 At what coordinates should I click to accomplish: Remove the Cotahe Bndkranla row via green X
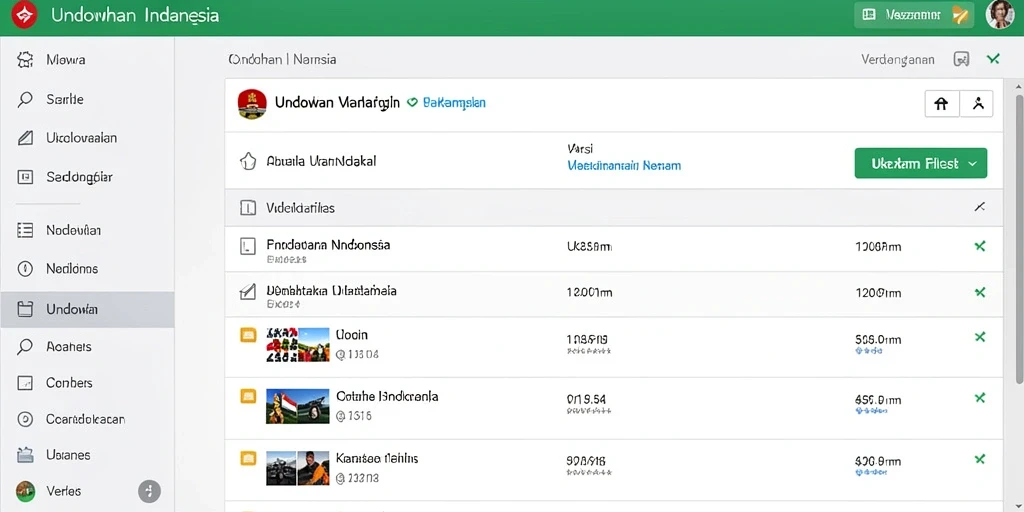coord(980,398)
